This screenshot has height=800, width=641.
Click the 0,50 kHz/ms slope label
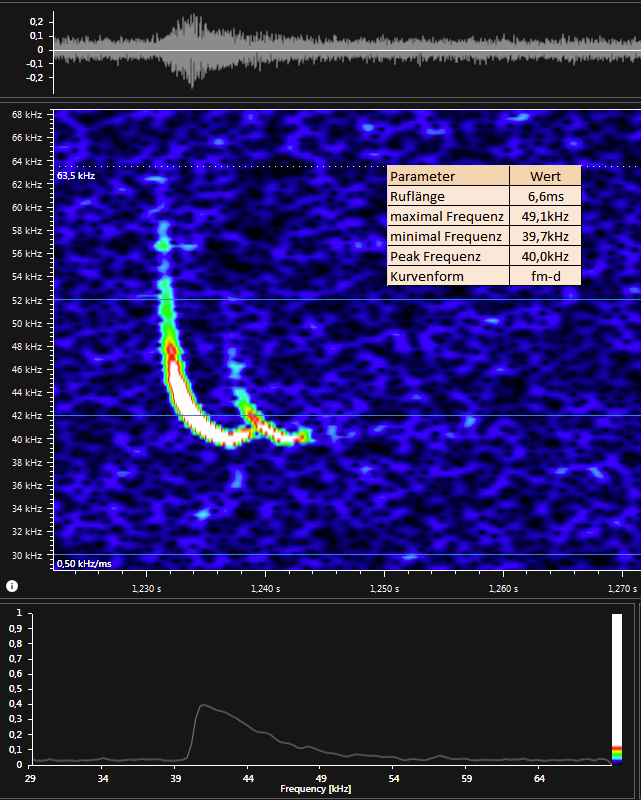[83, 564]
